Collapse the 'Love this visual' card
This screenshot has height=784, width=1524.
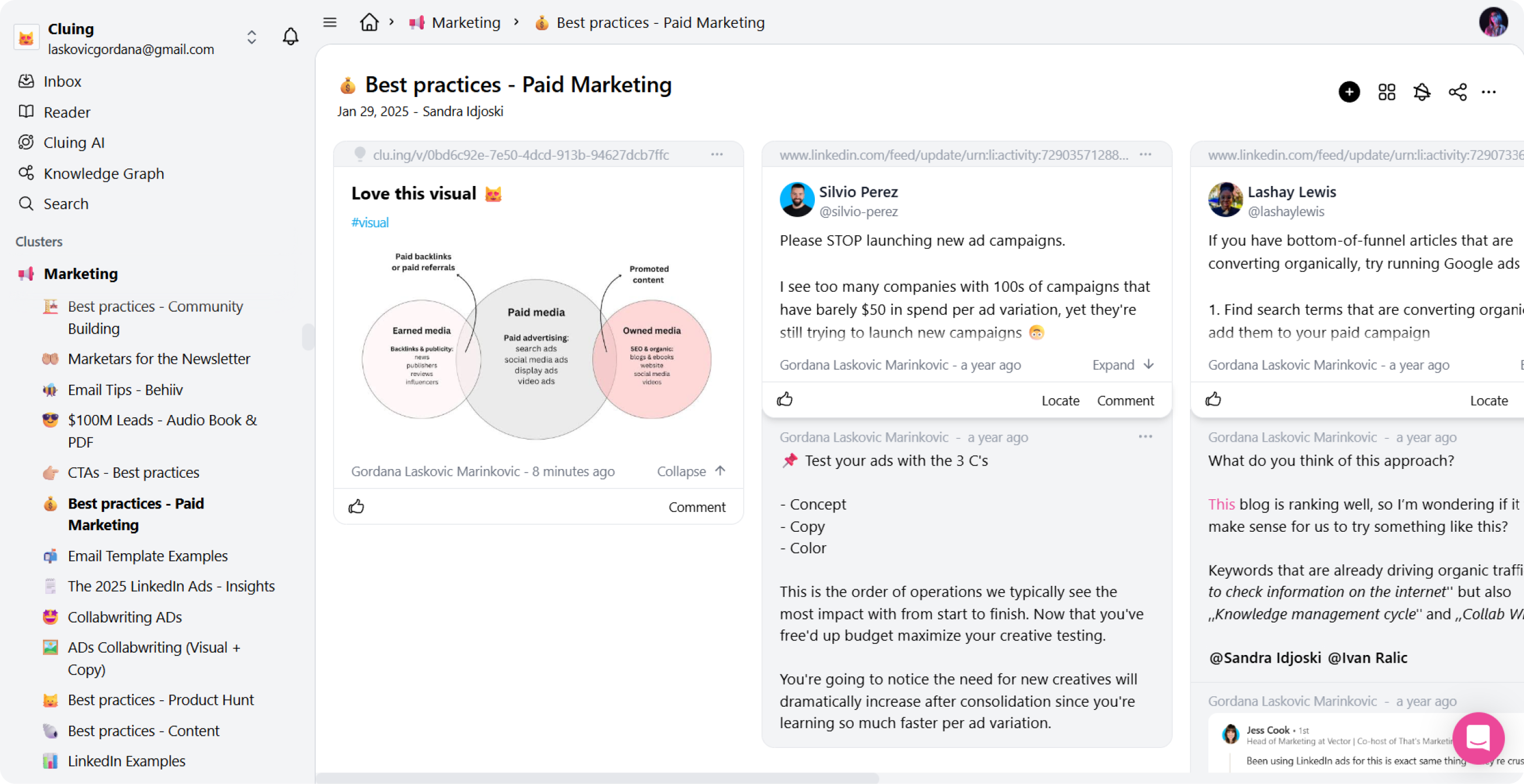pos(691,471)
